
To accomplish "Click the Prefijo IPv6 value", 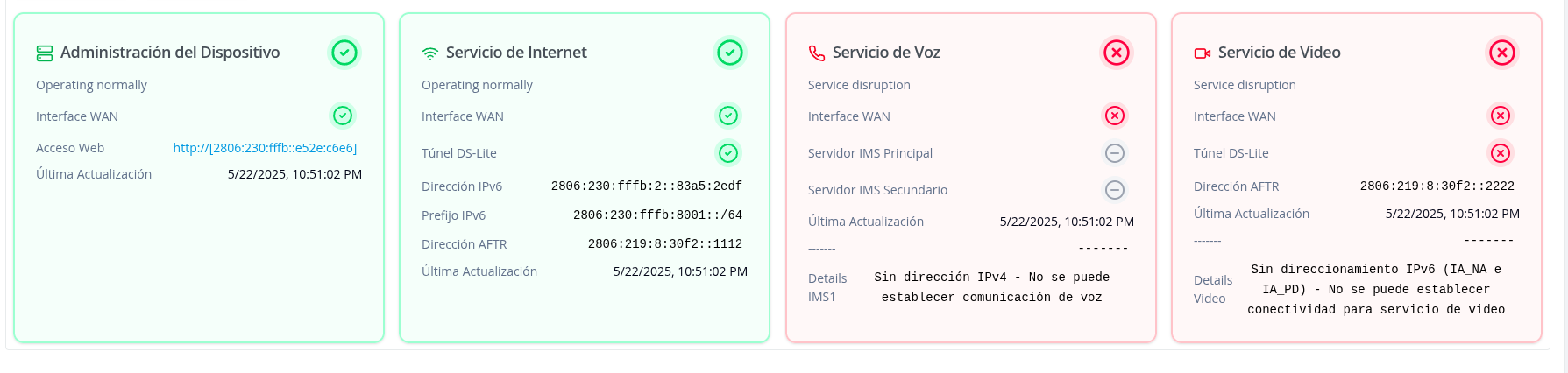I will point(657,215).
